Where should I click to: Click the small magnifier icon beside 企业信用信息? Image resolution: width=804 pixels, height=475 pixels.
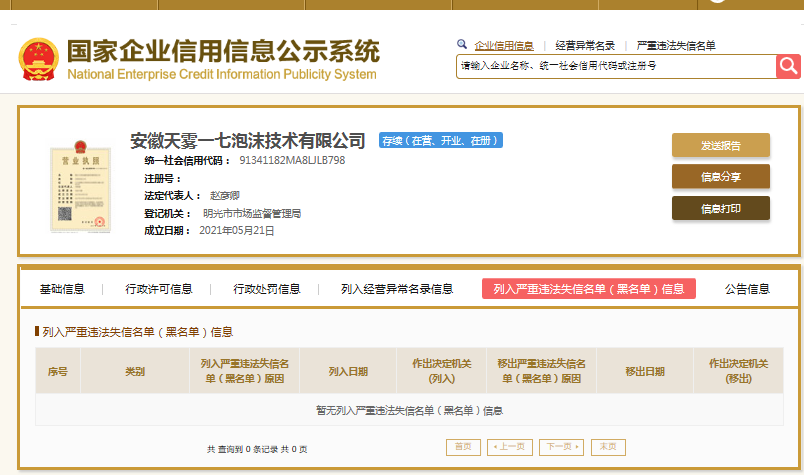click(x=462, y=45)
